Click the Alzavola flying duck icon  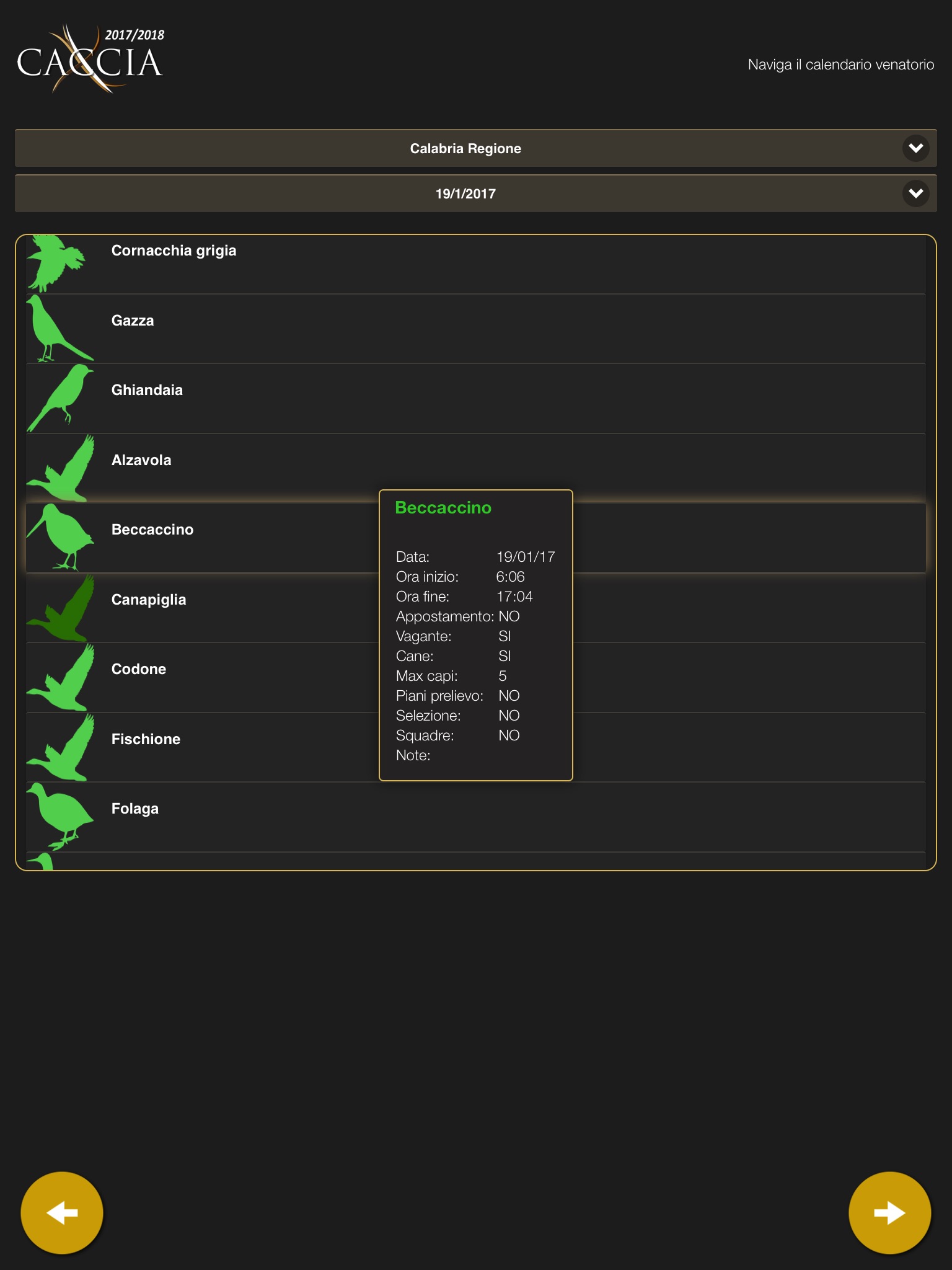click(x=60, y=468)
